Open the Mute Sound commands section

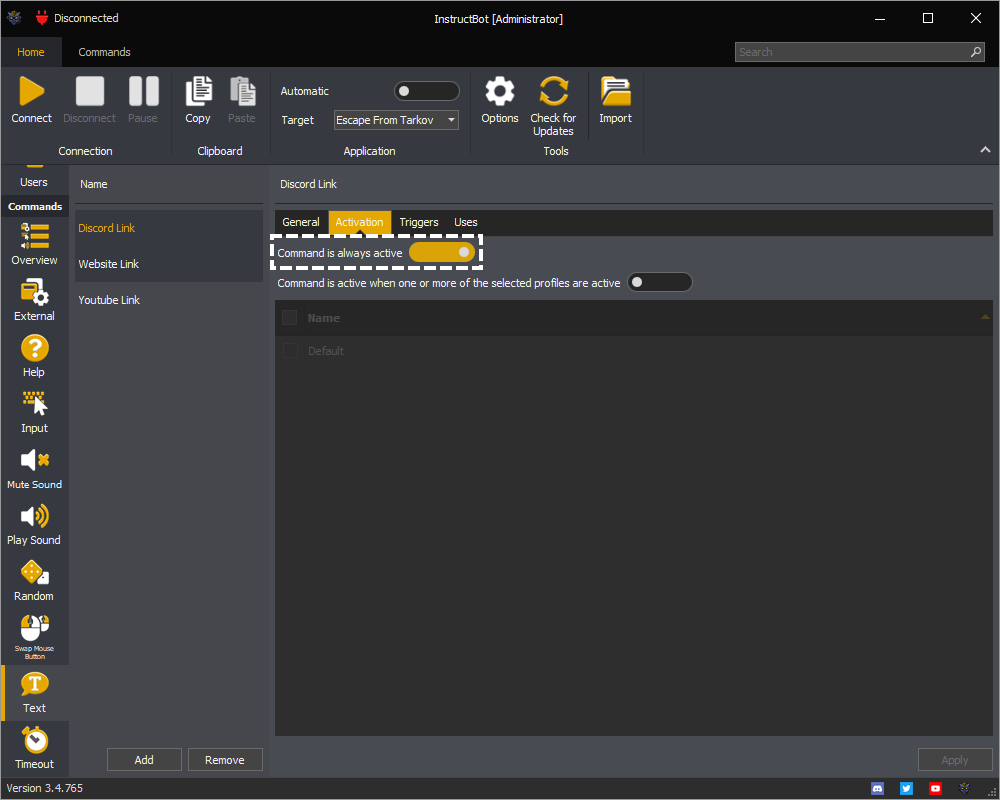click(34, 468)
